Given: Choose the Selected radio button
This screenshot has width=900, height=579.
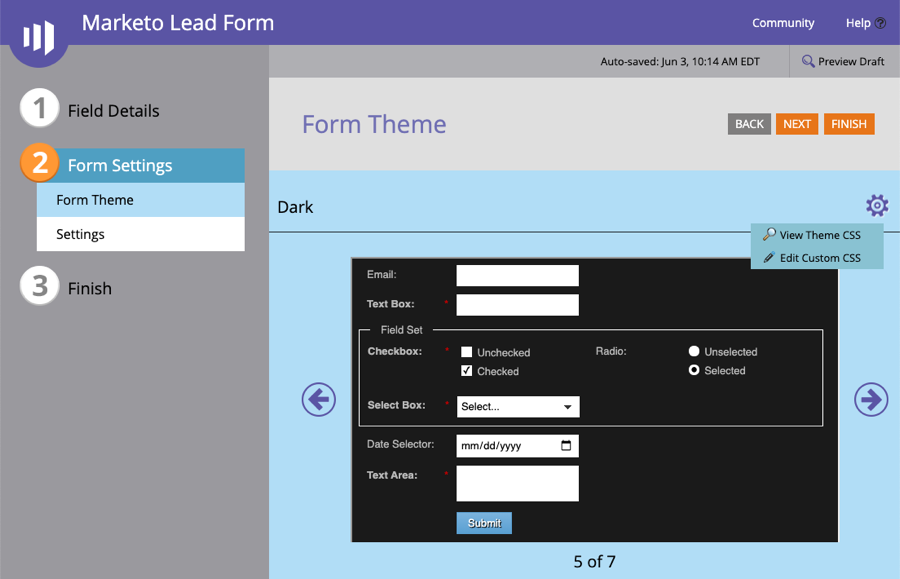Looking at the screenshot, I should 694,371.
